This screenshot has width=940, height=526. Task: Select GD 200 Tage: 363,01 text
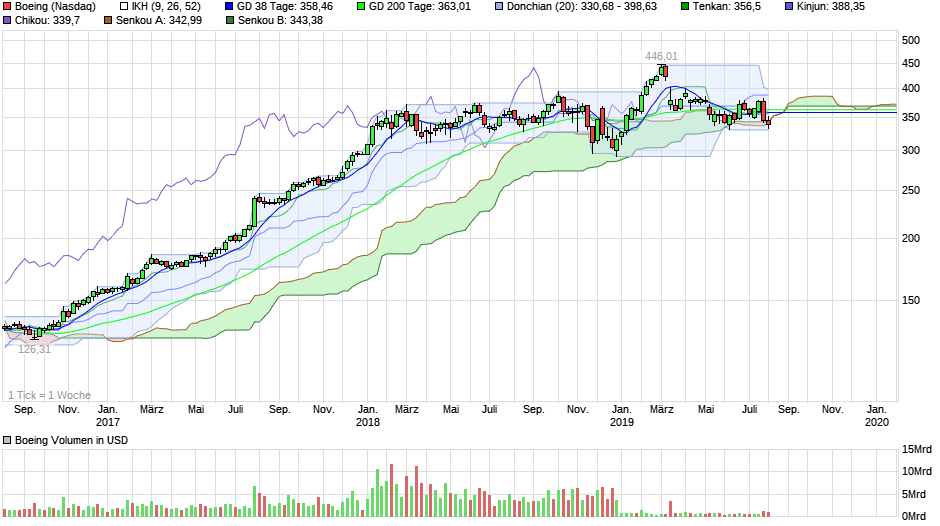[x=420, y=7]
